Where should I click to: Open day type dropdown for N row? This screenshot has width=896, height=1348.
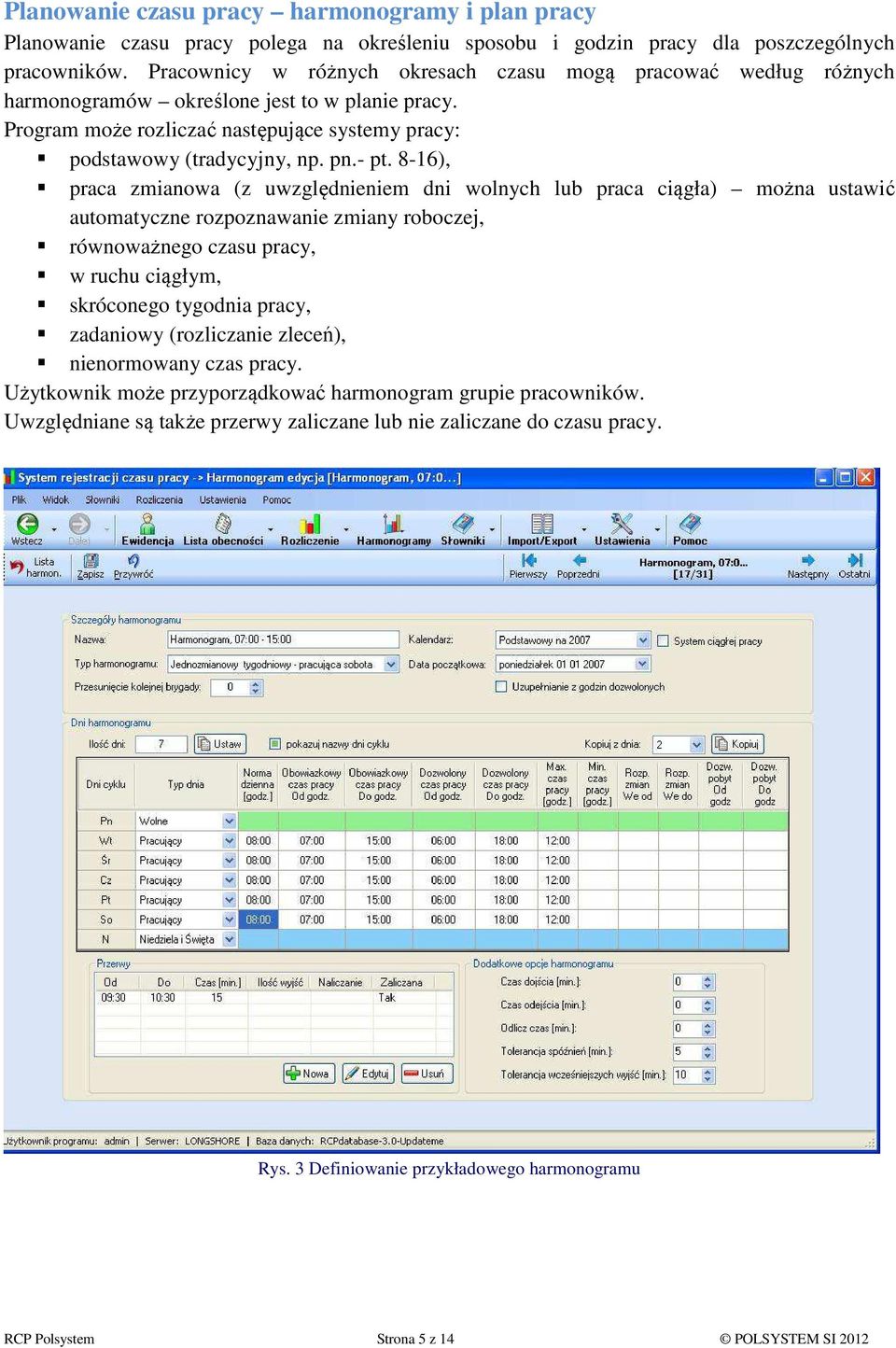230,940
